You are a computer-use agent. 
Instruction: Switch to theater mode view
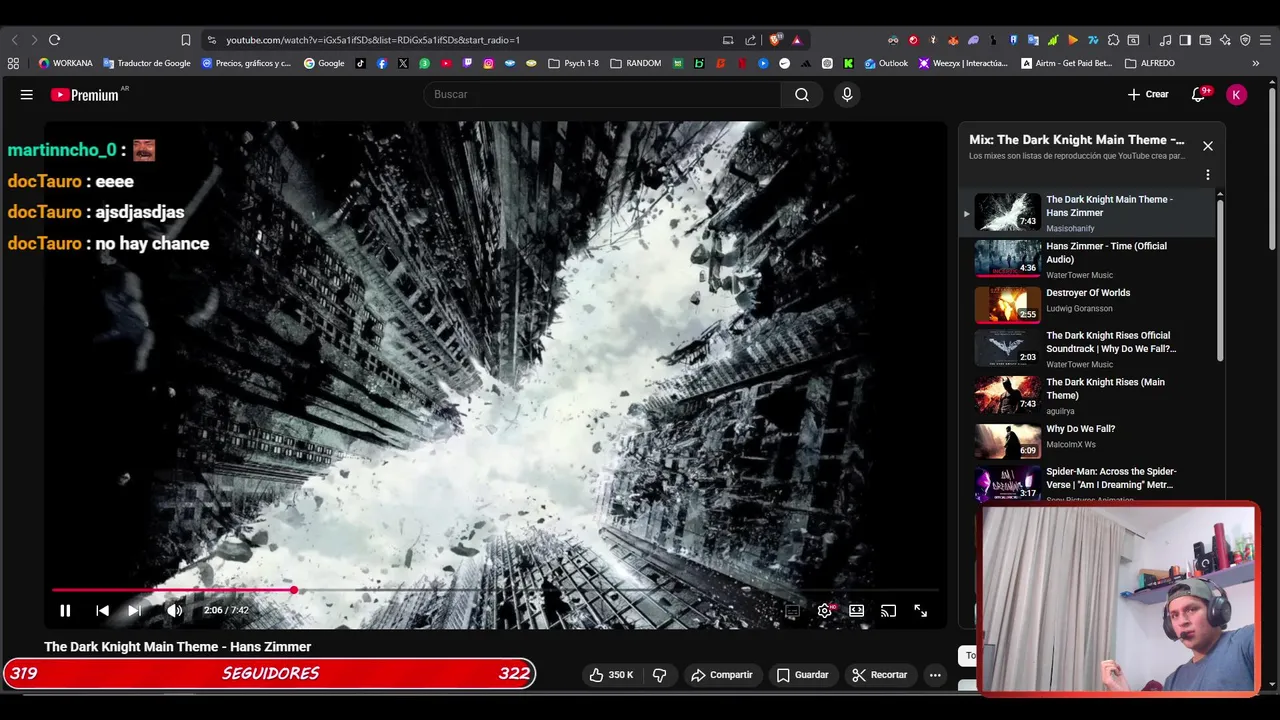pos(857,610)
